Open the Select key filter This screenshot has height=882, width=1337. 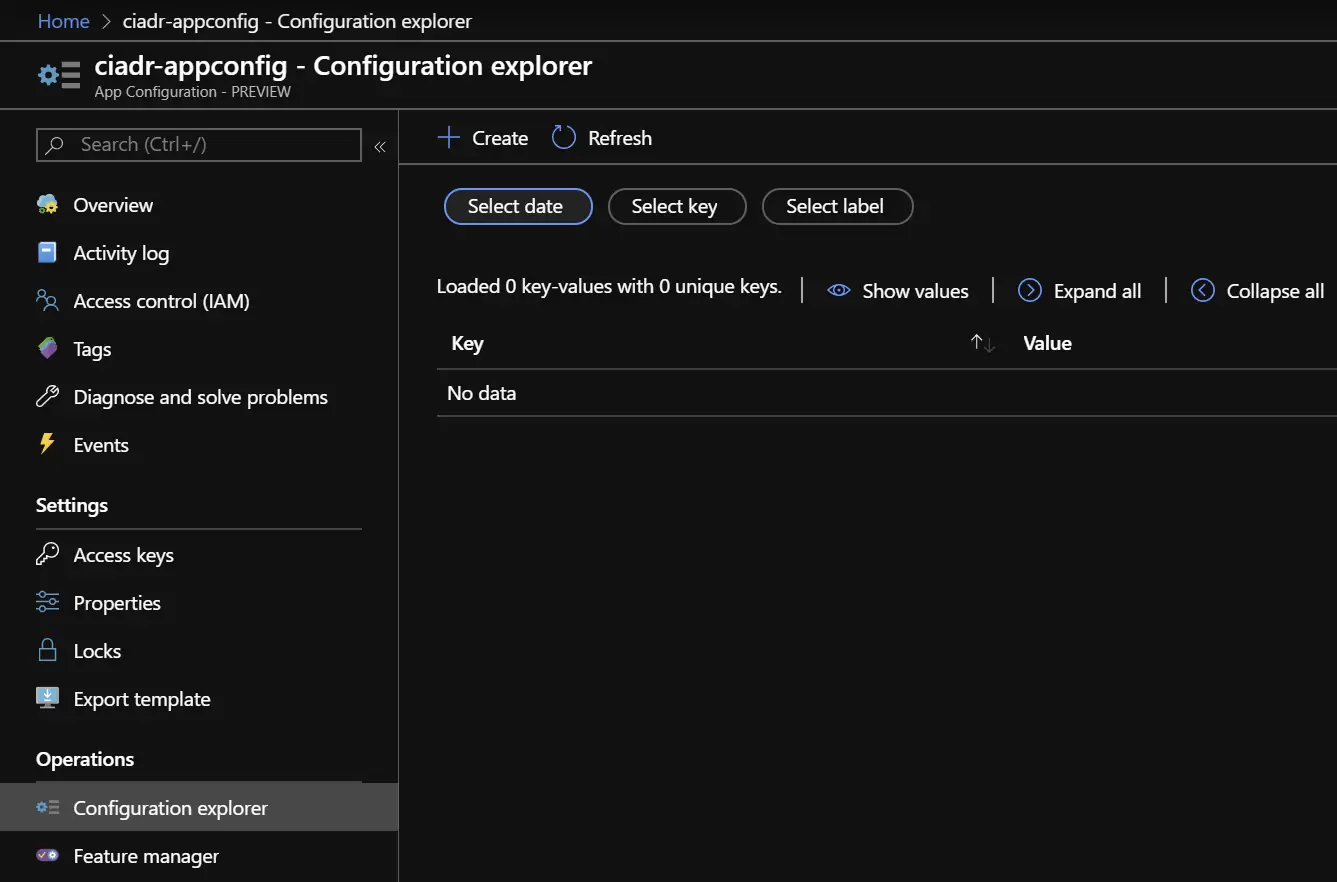(x=677, y=206)
